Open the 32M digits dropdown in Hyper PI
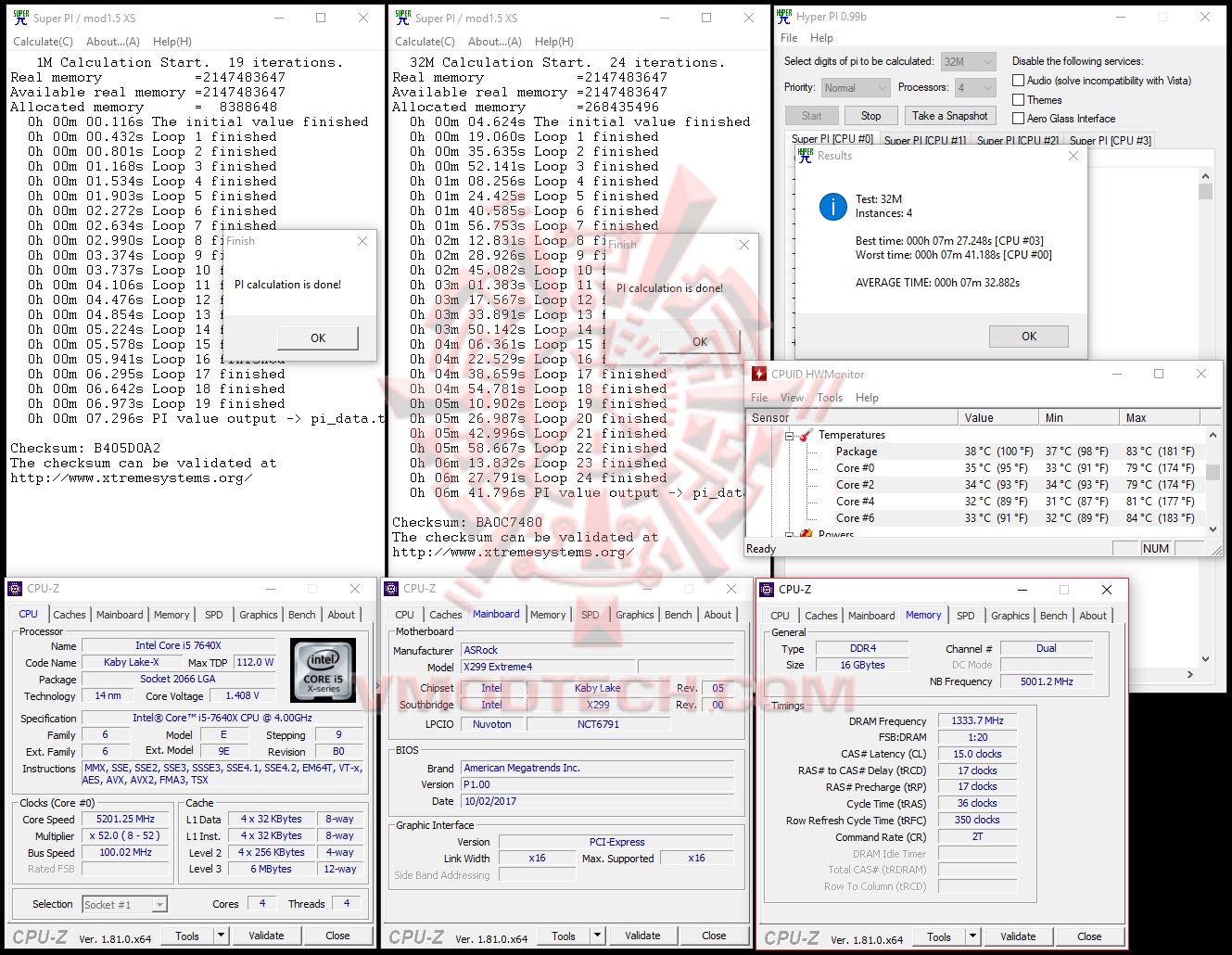Screen dimensions: 1232x955 [968, 61]
